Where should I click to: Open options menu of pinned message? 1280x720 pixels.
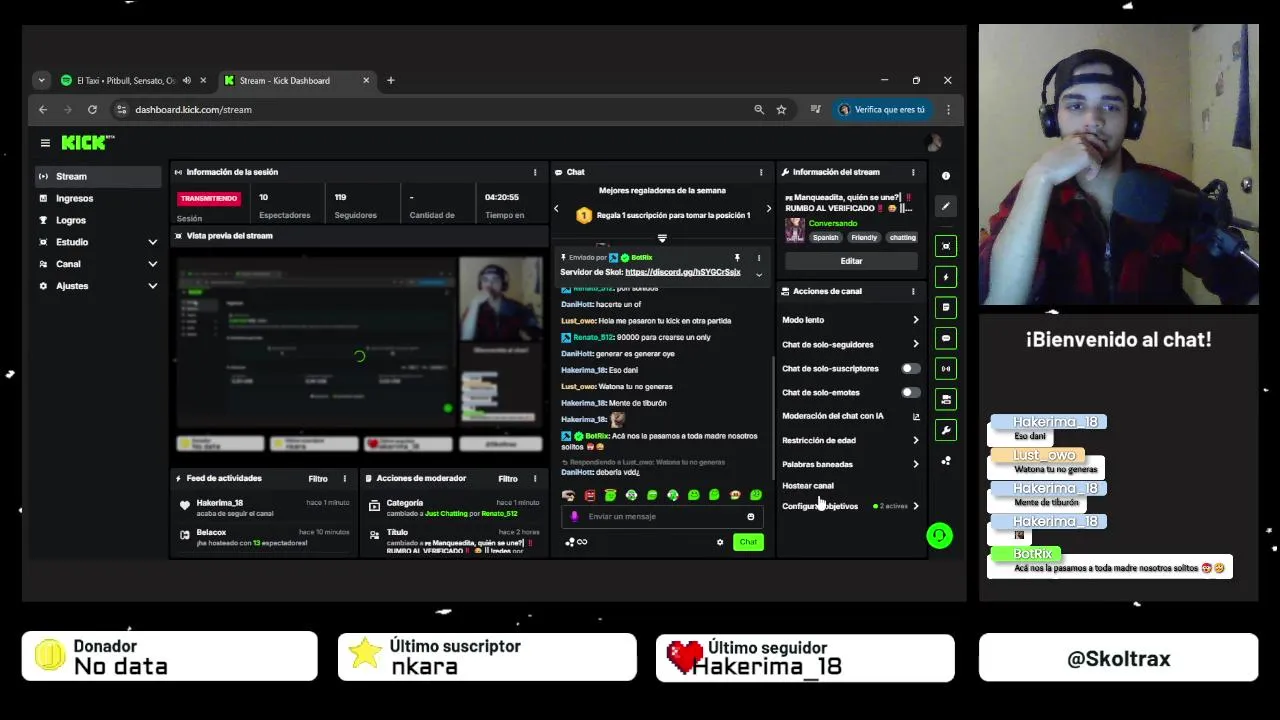click(x=759, y=258)
